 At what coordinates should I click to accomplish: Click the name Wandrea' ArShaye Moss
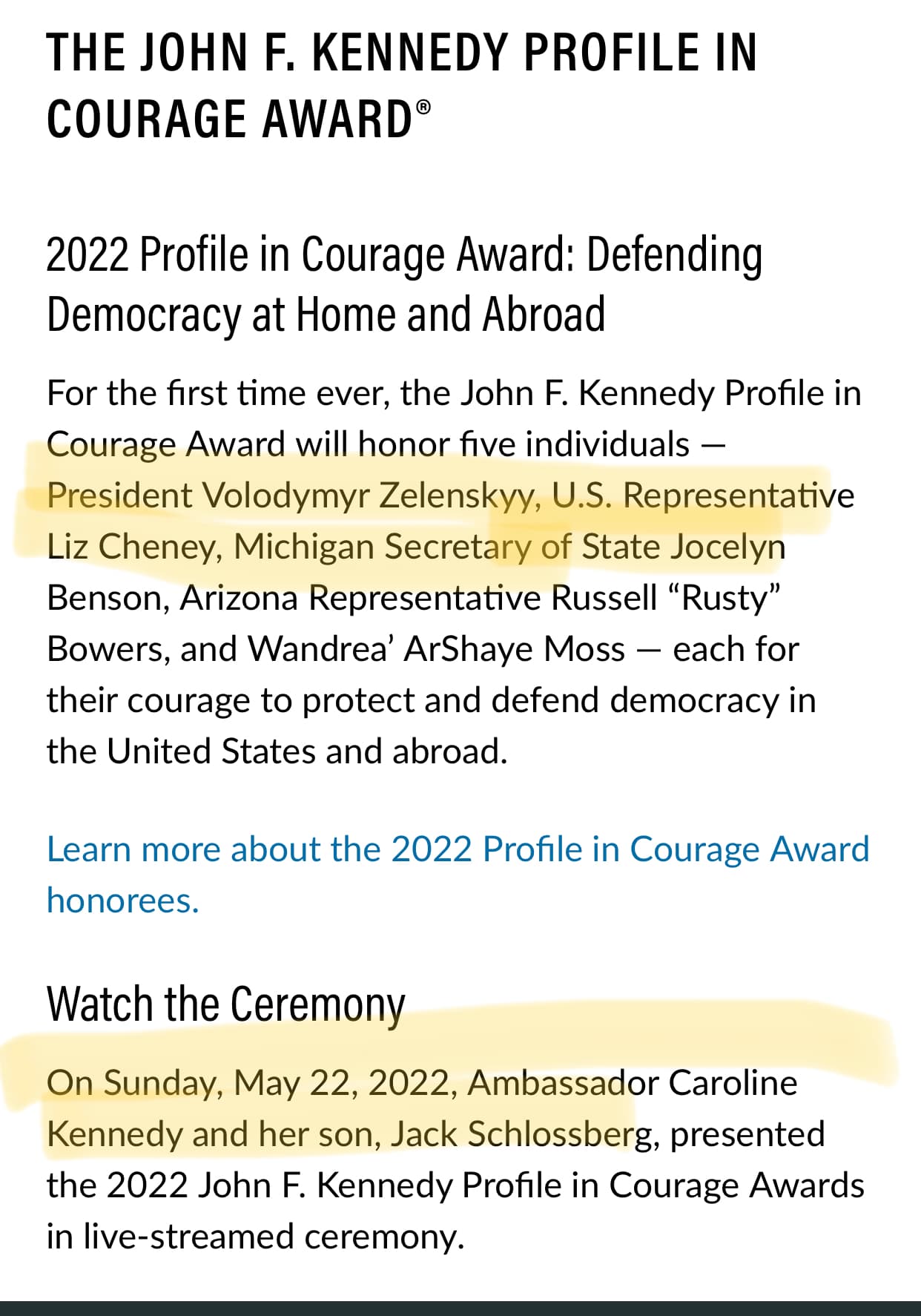(437, 649)
